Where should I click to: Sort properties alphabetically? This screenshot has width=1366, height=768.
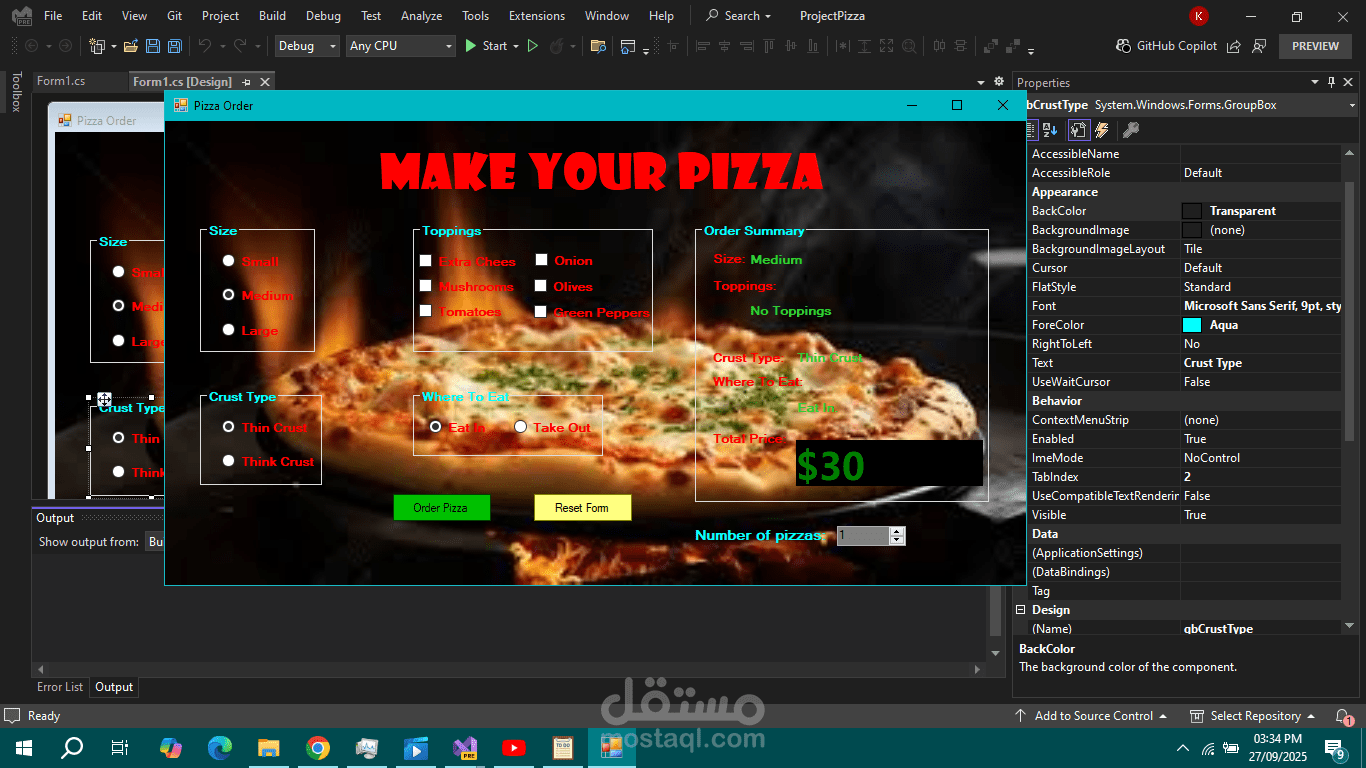pyautogui.click(x=1048, y=129)
